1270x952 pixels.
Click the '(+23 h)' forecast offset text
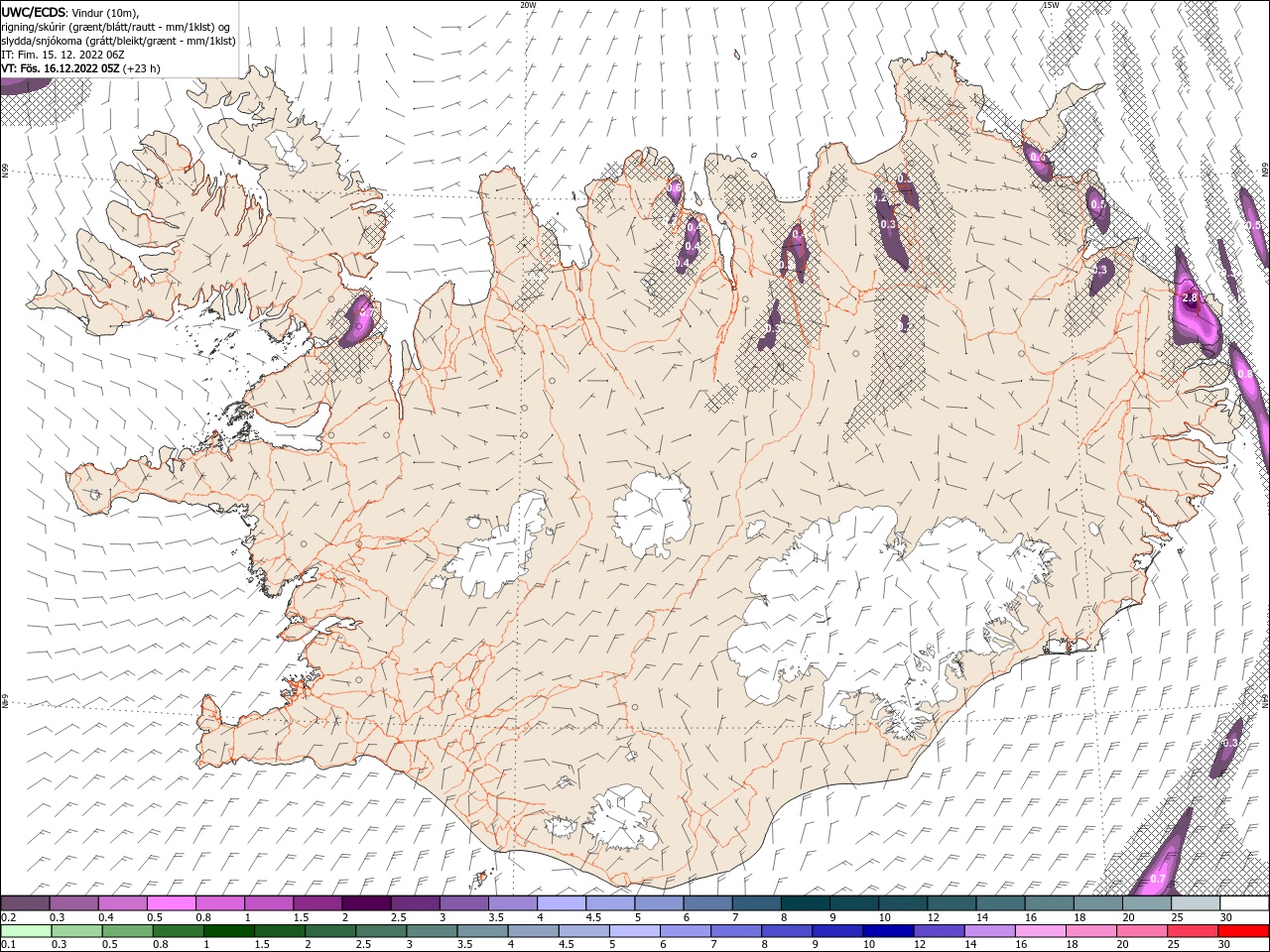click(141, 68)
